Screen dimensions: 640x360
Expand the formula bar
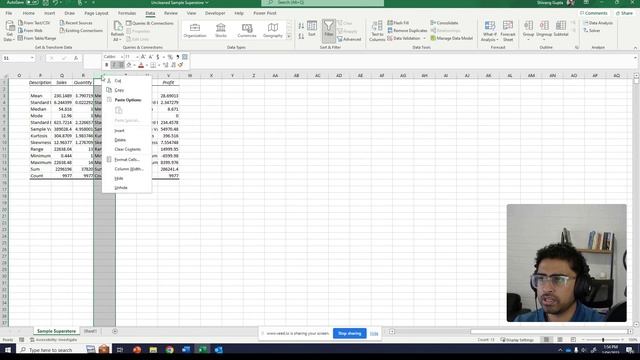635,58
